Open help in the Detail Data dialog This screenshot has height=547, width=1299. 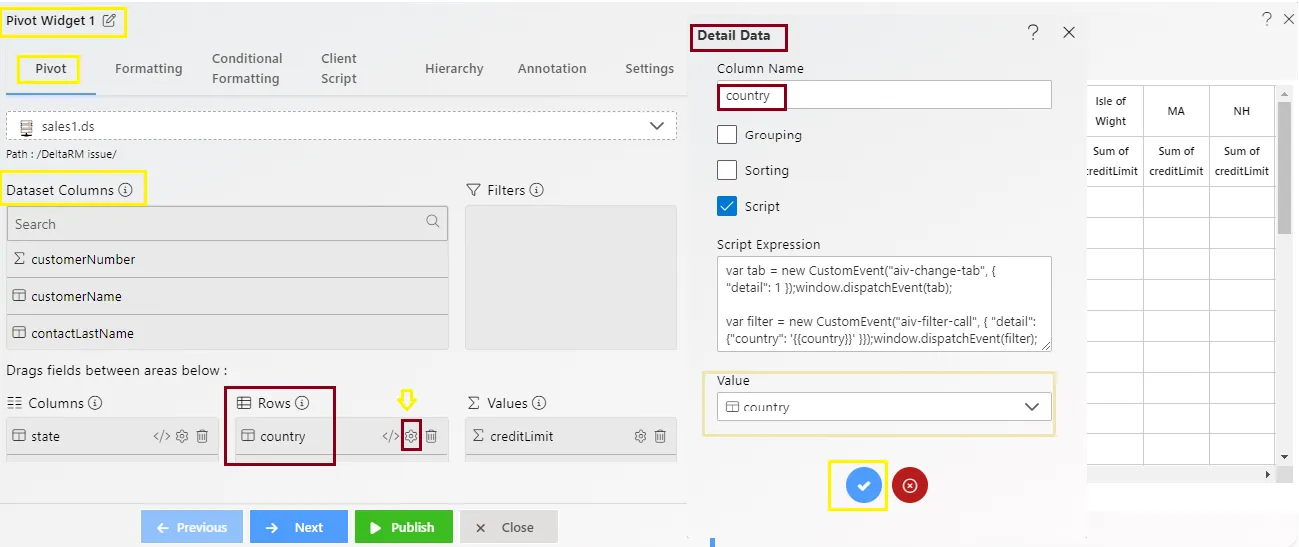tap(1033, 33)
